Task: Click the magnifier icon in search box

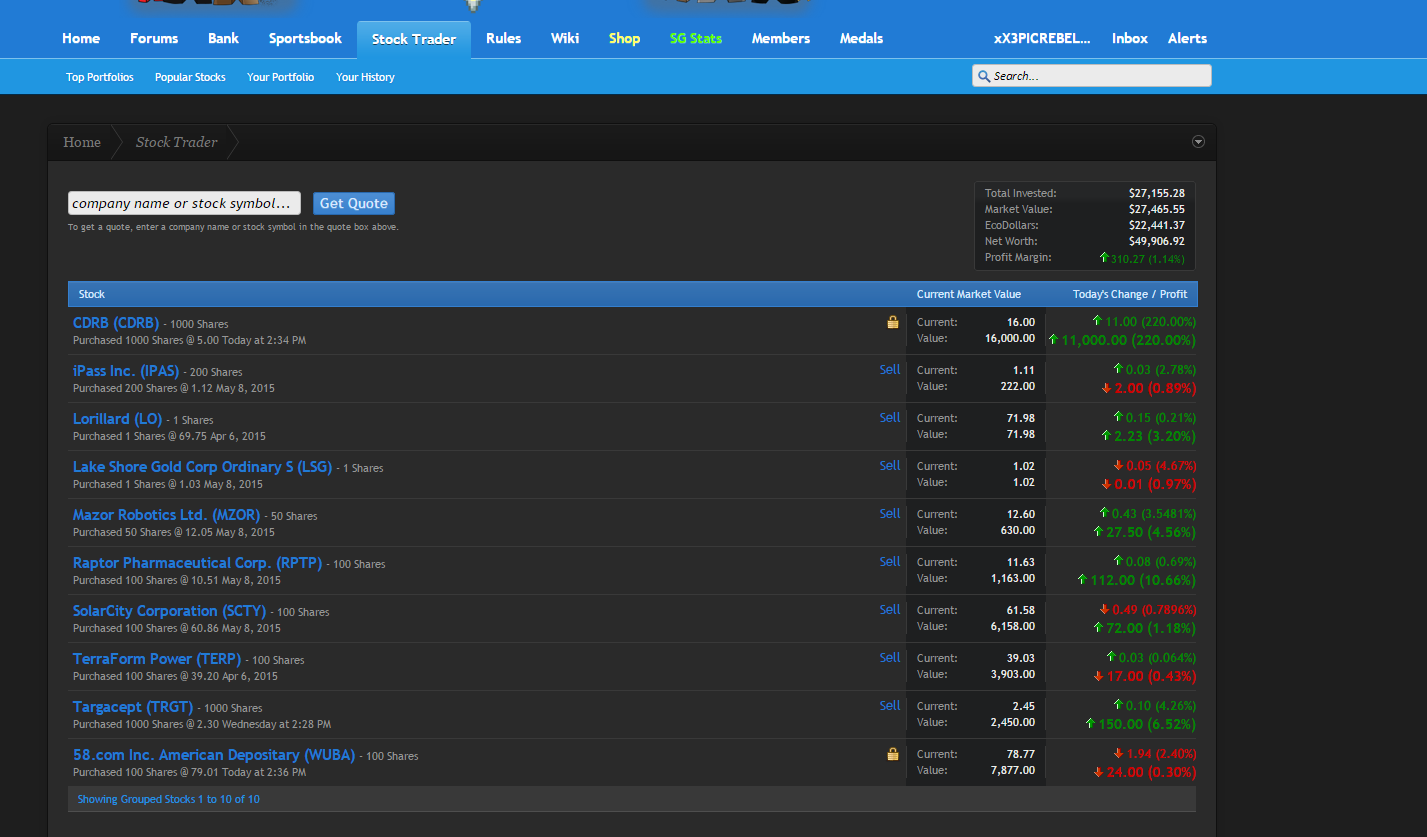Action: (x=984, y=76)
